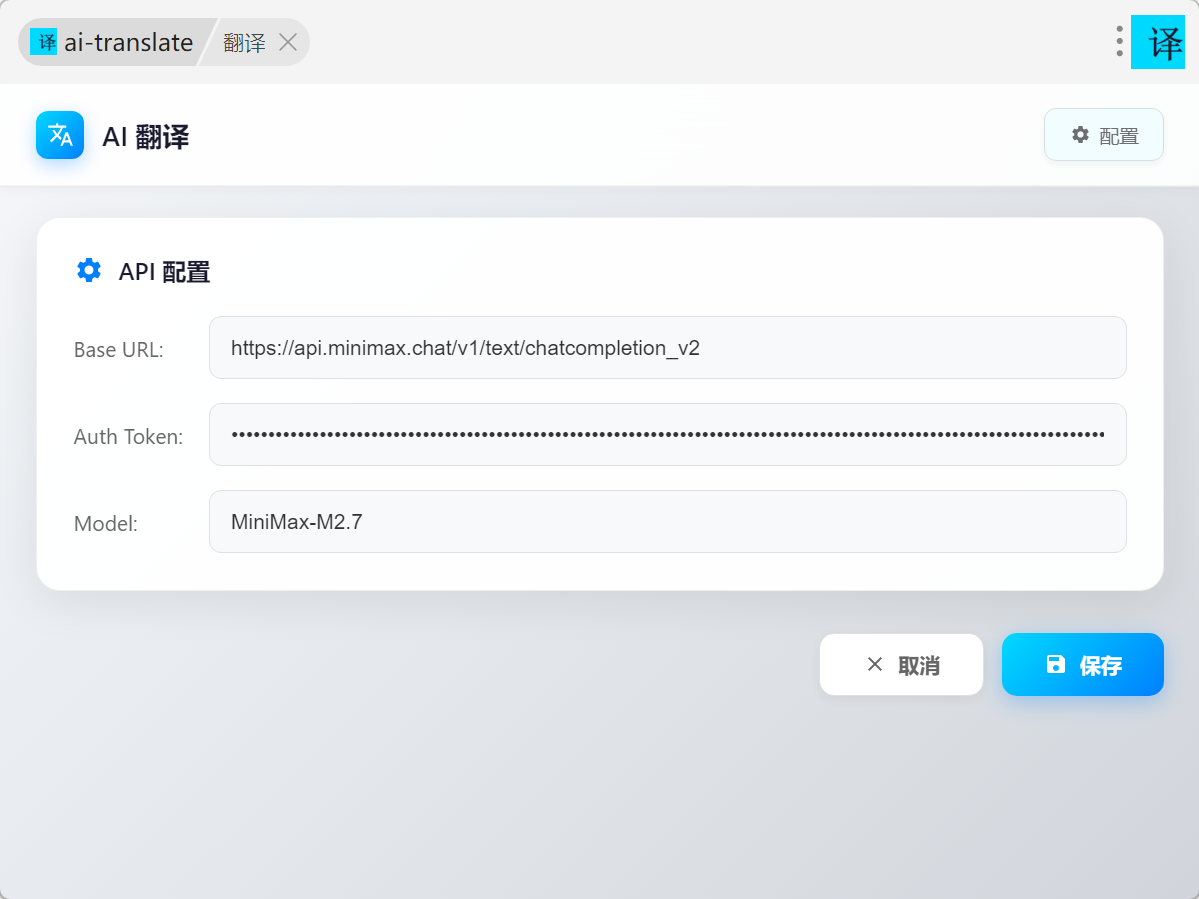The height and width of the screenshot is (899, 1199).
Task: Focus the Model field showing MiniMax-M2.7
Action: pyautogui.click(x=667, y=521)
